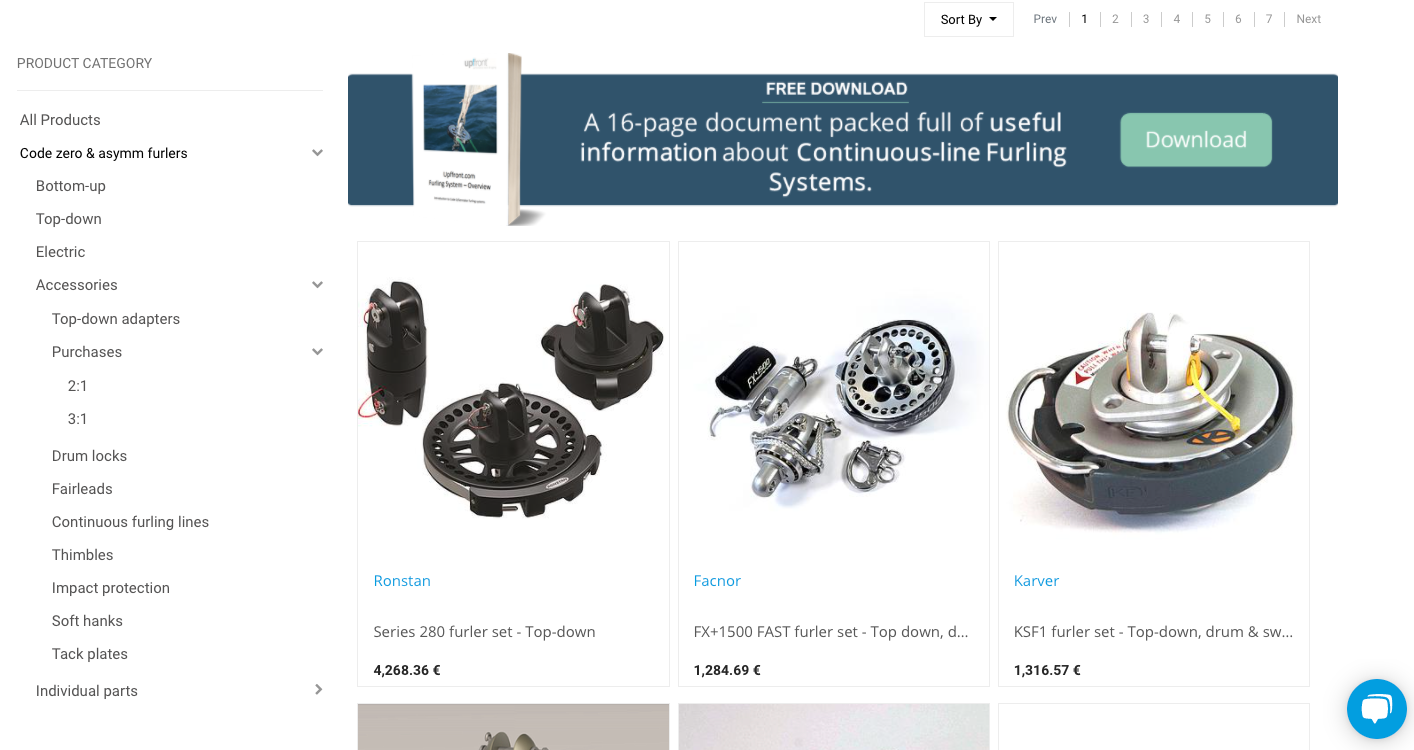Collapse the Accessories subcategory chevron

[x=317, y=285]
